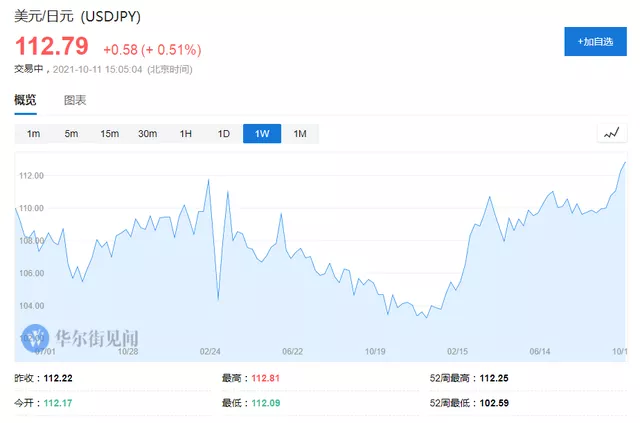
Task: Click the 华尔街见闻 watermark logo
Action: [x=95, y=336]
